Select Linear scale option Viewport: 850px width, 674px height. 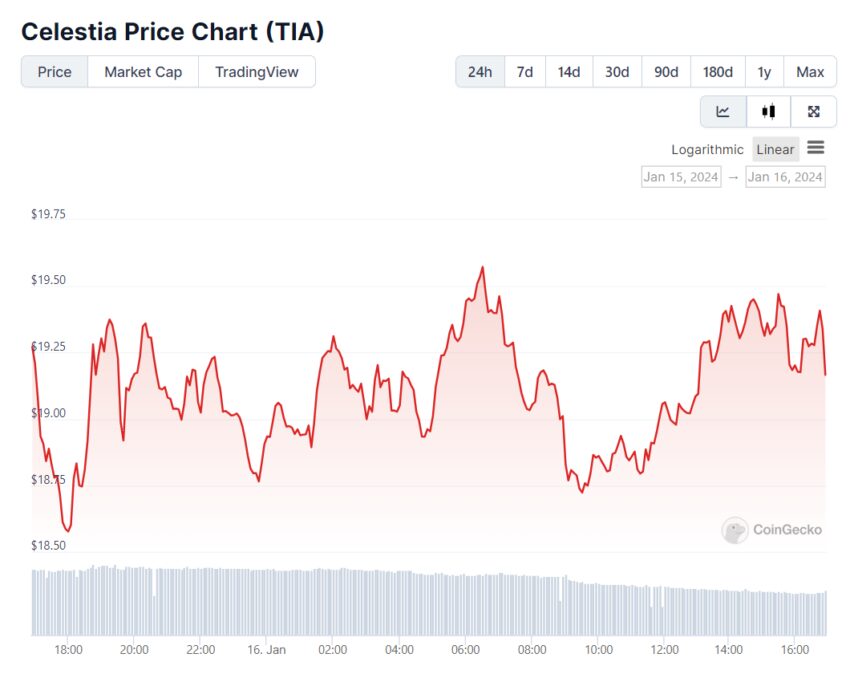[775, 149]
